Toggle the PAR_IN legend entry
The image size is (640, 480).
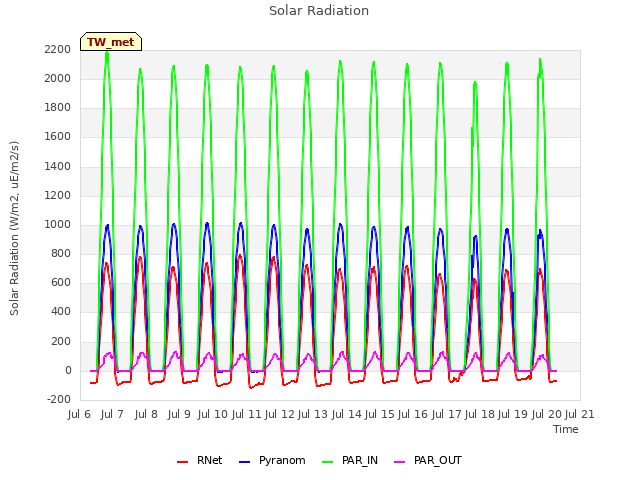point(350,460)
